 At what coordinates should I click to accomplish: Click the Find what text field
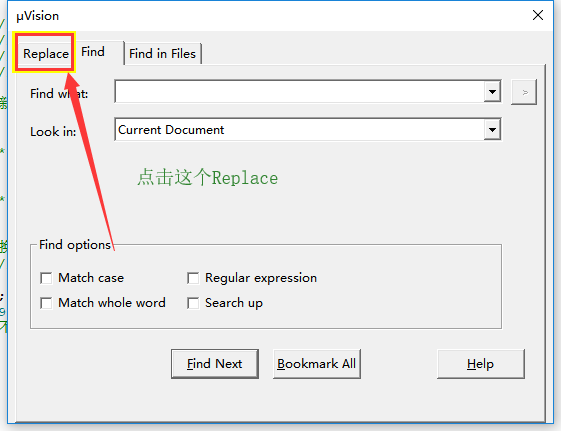[x=300, y=92]
